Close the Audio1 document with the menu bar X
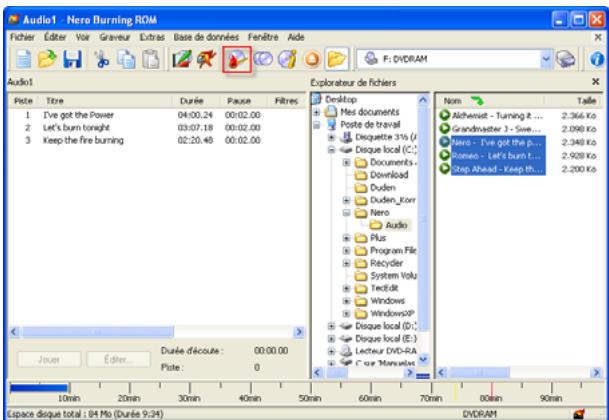The width and height of the screenshot is (609, 420). coord(598,37)
